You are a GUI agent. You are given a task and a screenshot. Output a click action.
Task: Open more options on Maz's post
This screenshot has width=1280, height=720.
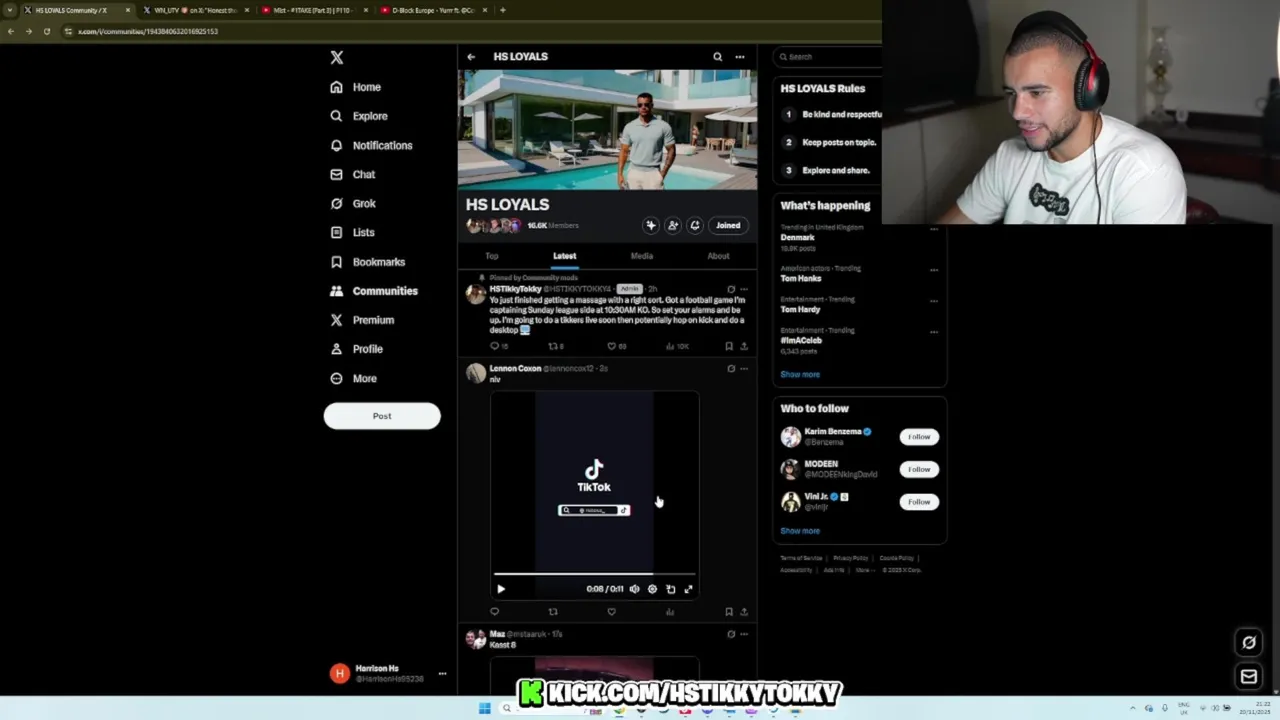[x=743, y=634]
